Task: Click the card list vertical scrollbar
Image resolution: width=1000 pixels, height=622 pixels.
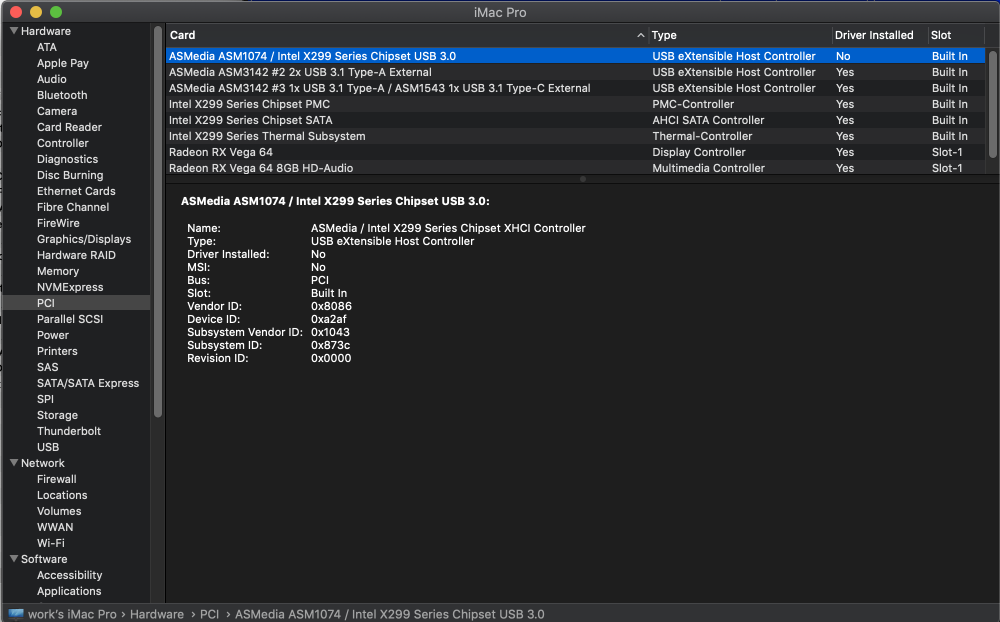Action: point(992,103)
